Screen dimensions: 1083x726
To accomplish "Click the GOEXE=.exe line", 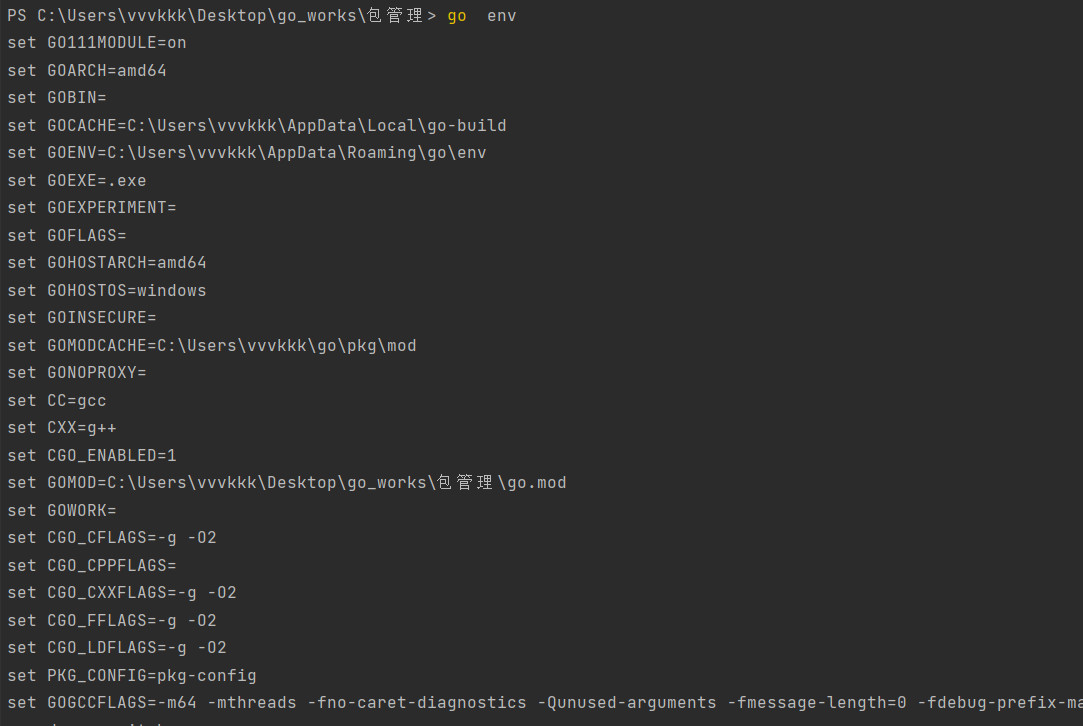I will (x=77, y=181).
